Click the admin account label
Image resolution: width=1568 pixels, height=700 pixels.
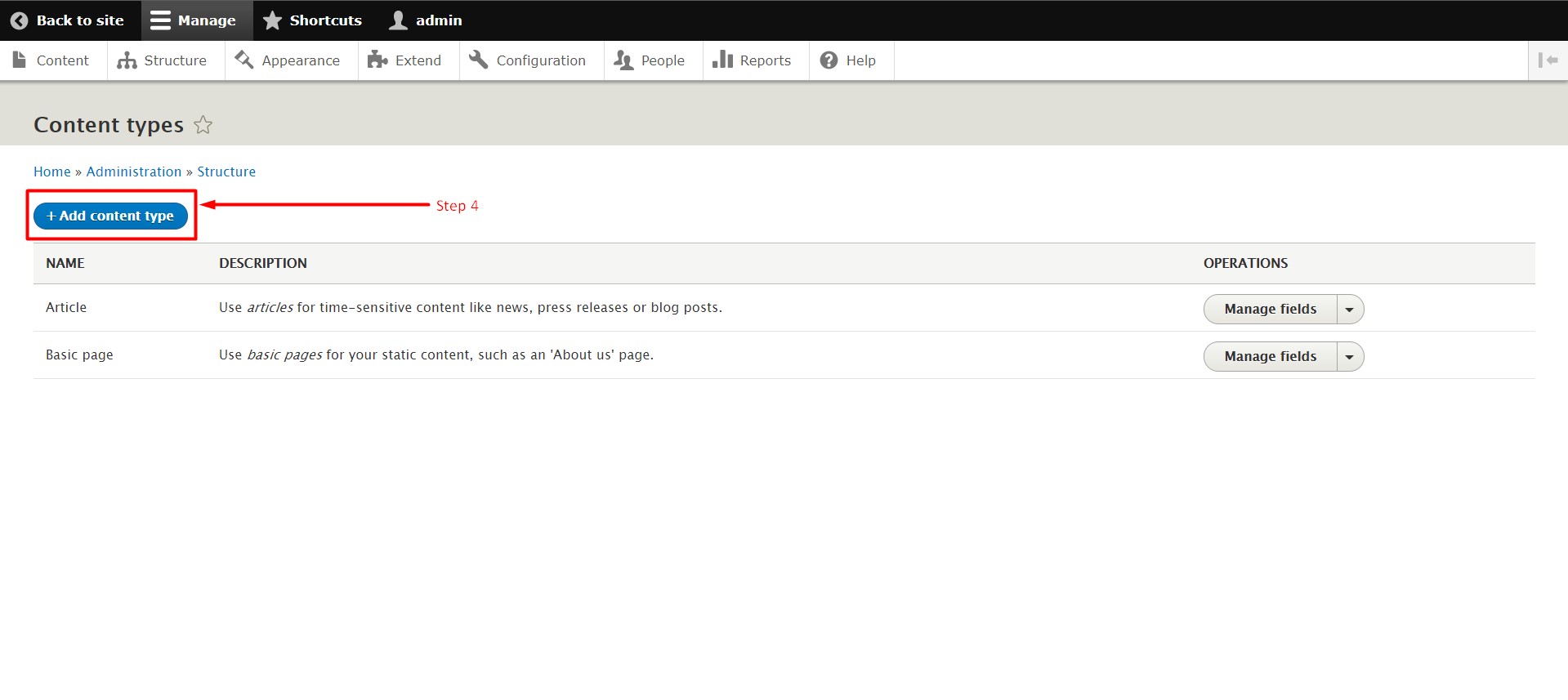click(439, 20)
